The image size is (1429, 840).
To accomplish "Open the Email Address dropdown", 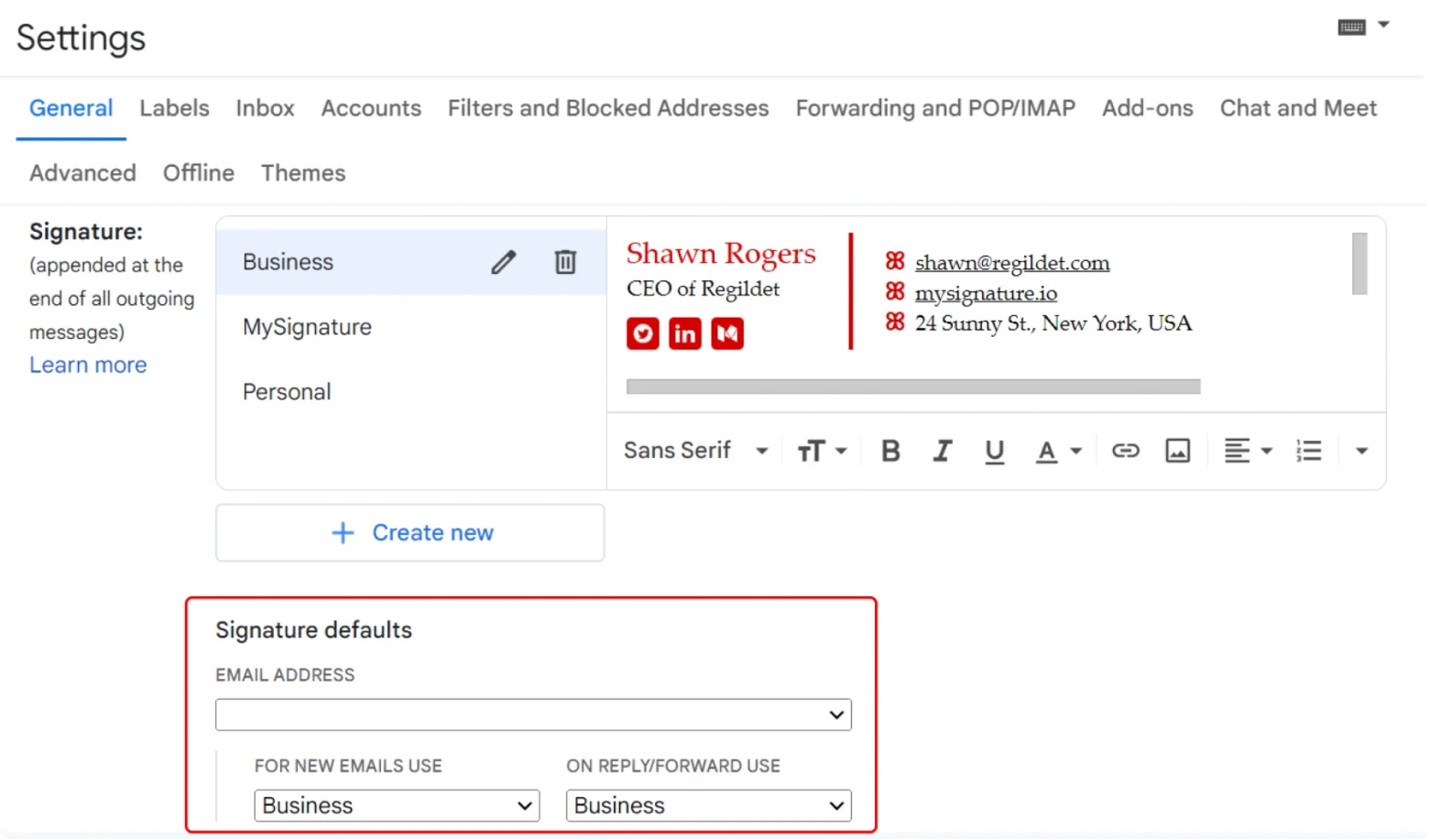I will click(x=533, y=715).
